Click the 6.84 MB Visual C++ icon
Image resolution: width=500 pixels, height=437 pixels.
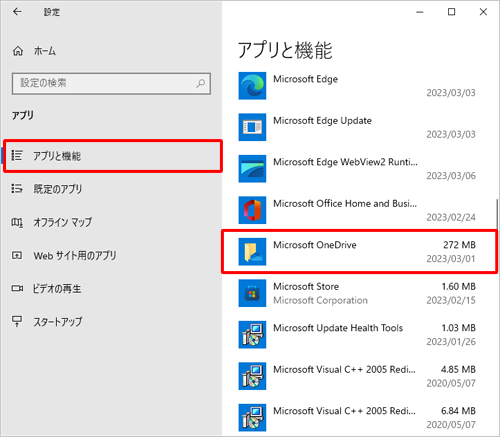click(x=252, y=418)
